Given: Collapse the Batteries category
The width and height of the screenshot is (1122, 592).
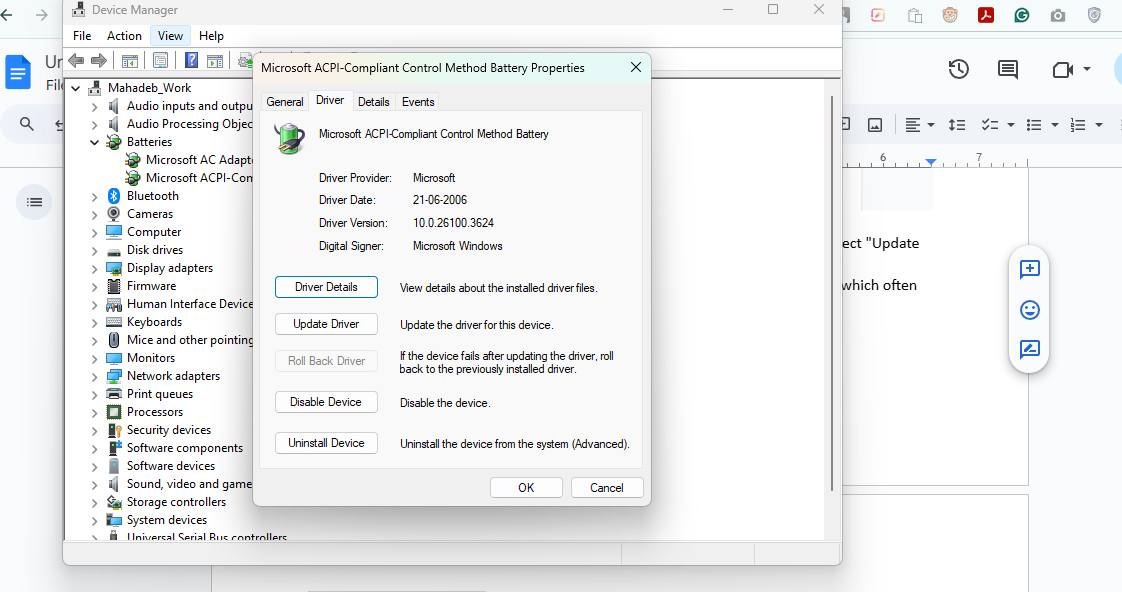Looking at the screenshot, I should coord(95,141).
